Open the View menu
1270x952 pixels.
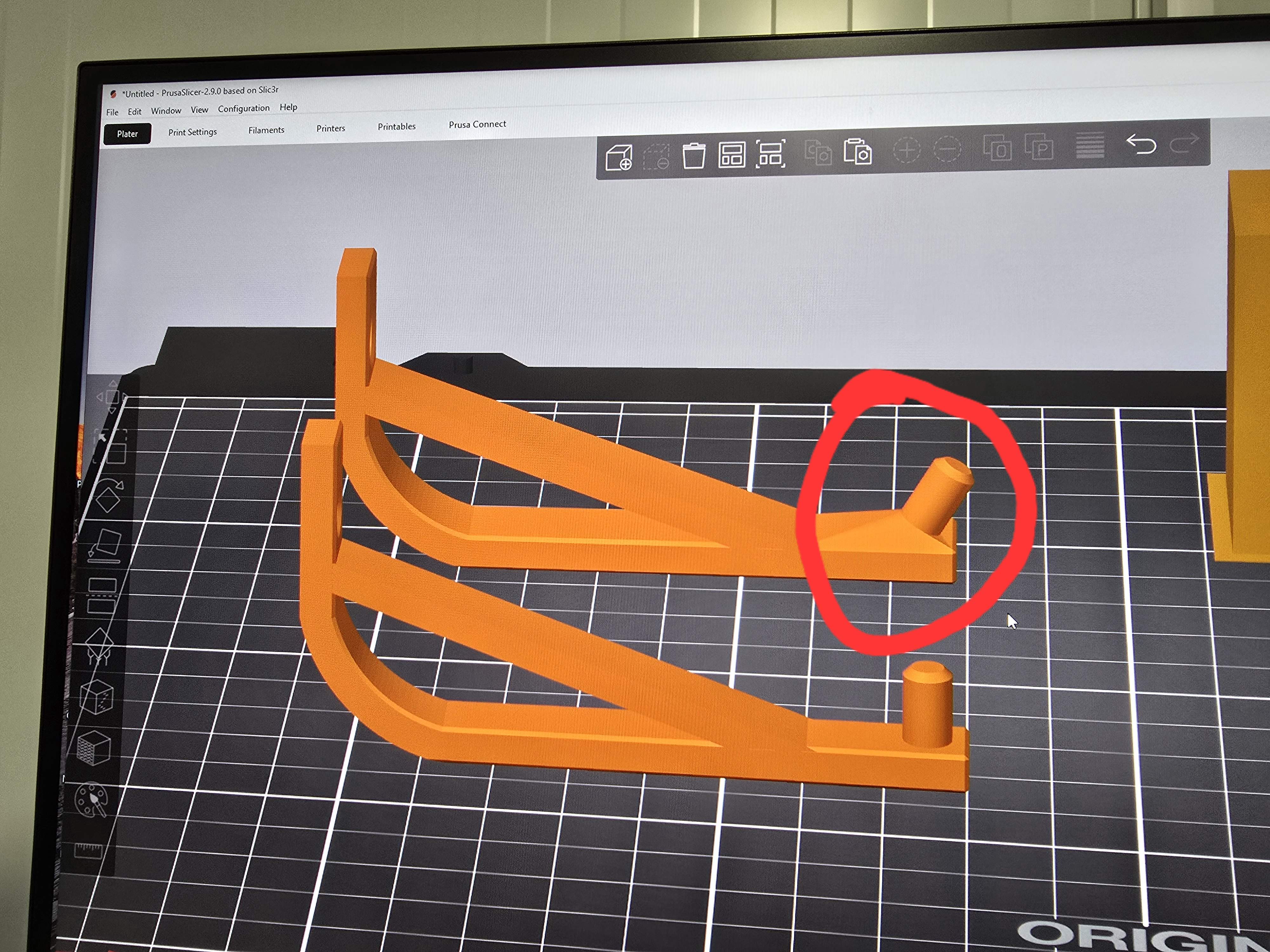pyautogui.click(x=199, y=109)
